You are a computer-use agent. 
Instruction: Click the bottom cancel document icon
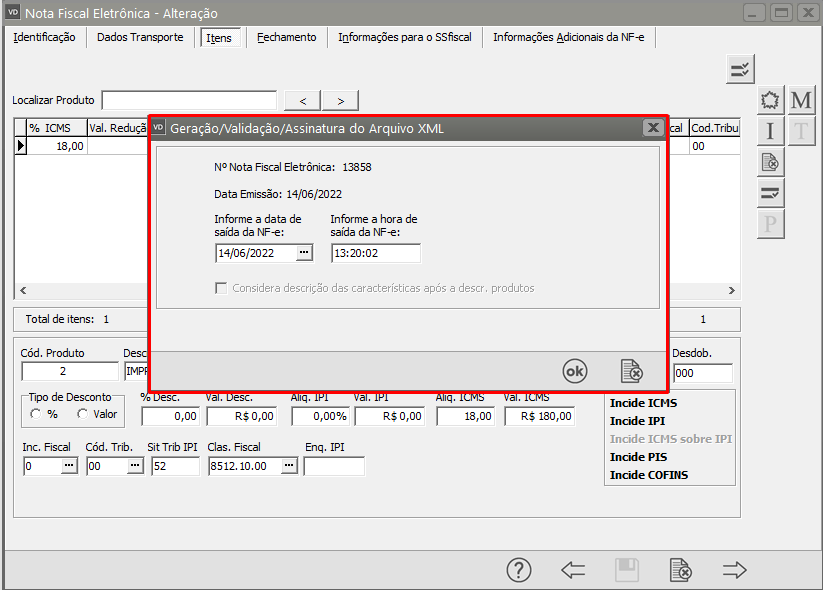pyautogui.click(x=680, y=570)
